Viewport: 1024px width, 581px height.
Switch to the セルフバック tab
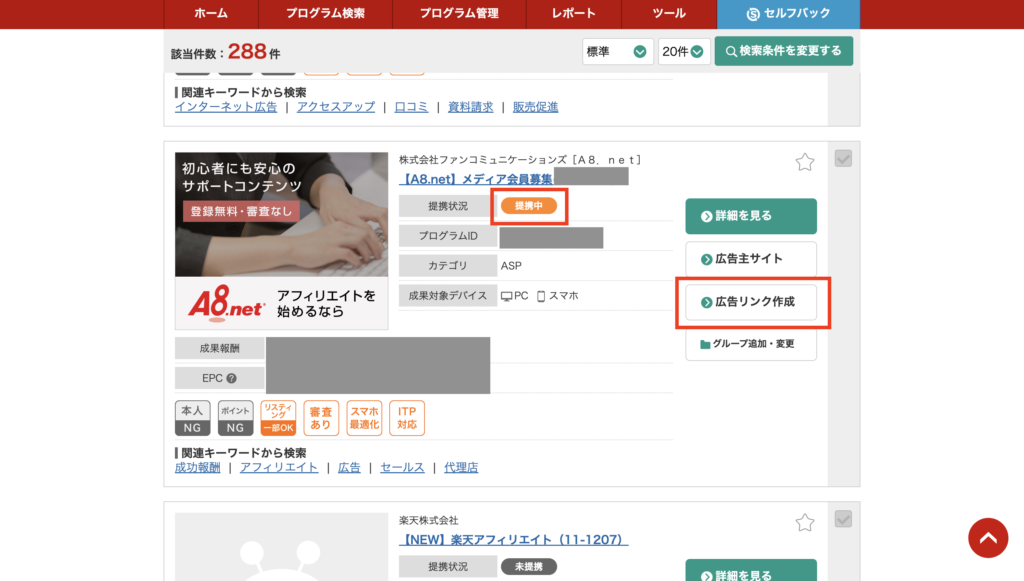[x=788, y=14]
